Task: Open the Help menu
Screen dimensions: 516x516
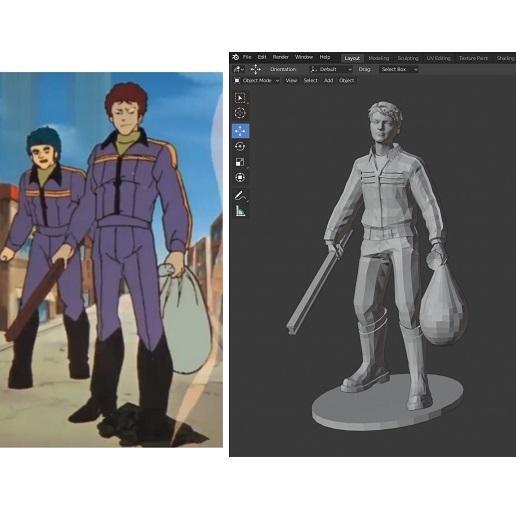Action: 325,57
